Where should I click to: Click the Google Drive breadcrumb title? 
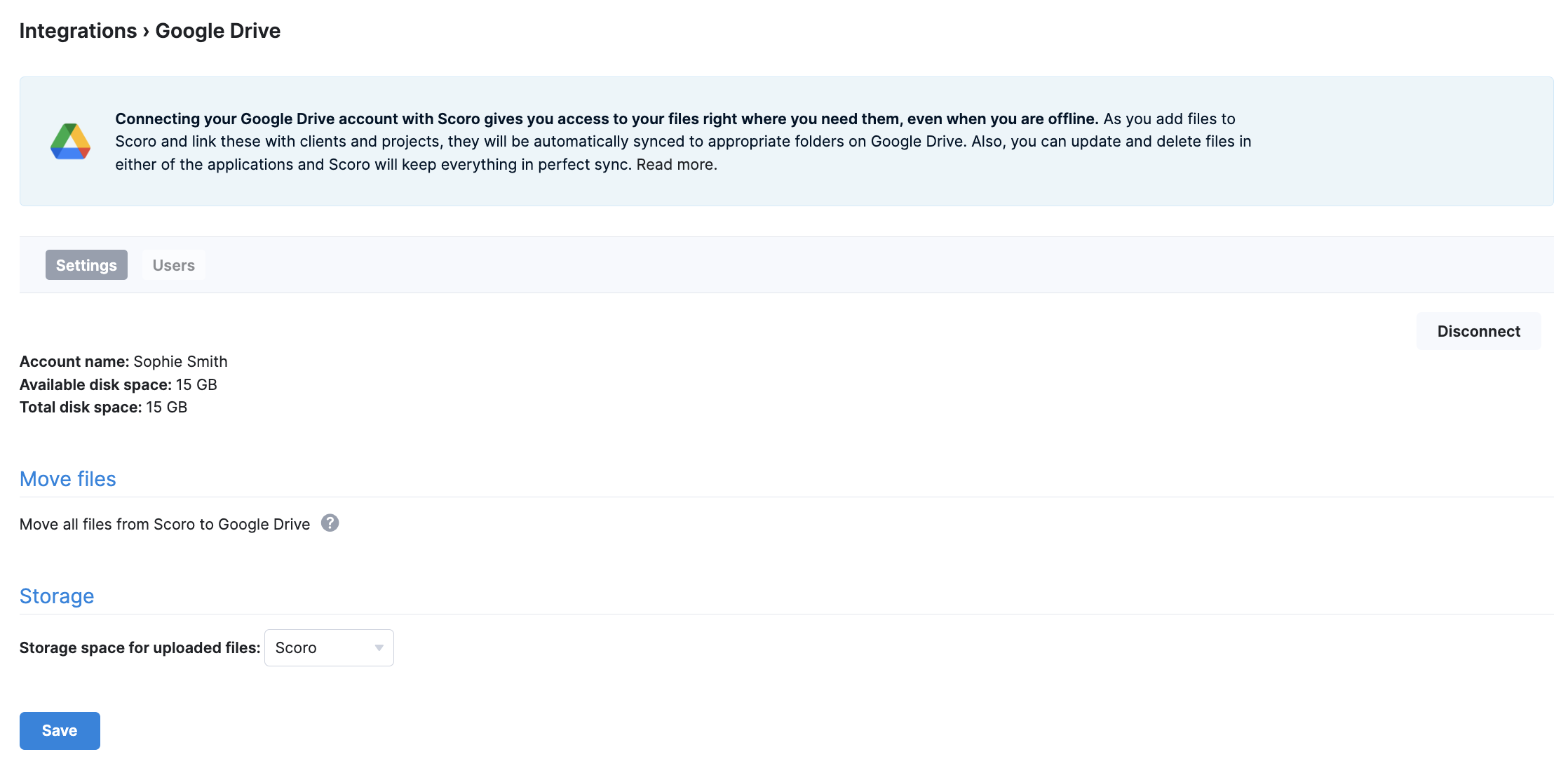tap(217, 31)
